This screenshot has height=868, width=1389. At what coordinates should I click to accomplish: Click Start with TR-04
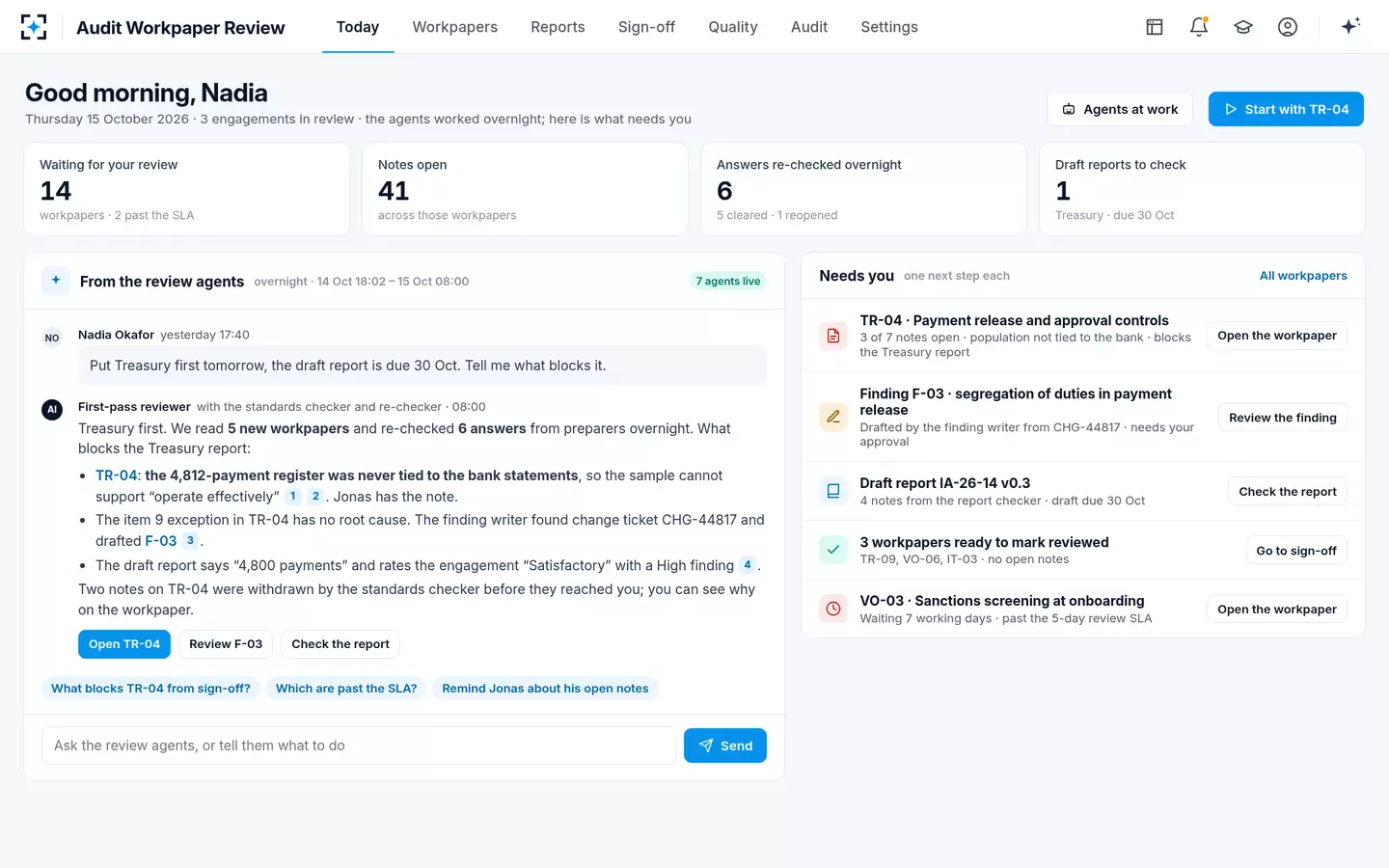pyautogui.click(x=1286, y=109)
